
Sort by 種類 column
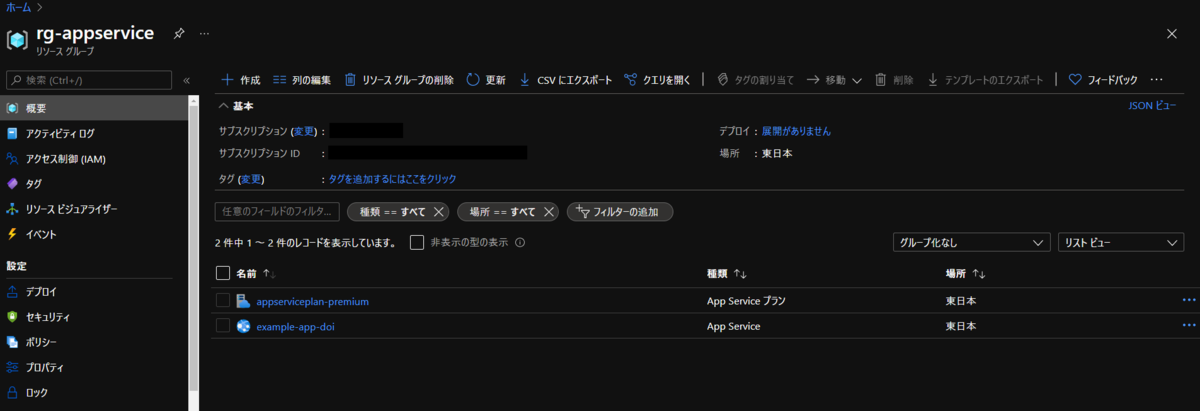(727, 273)
